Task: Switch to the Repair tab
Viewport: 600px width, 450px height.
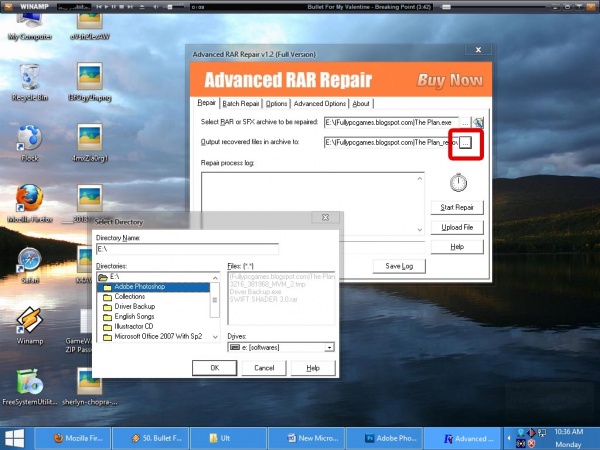Action: (207, 103)
